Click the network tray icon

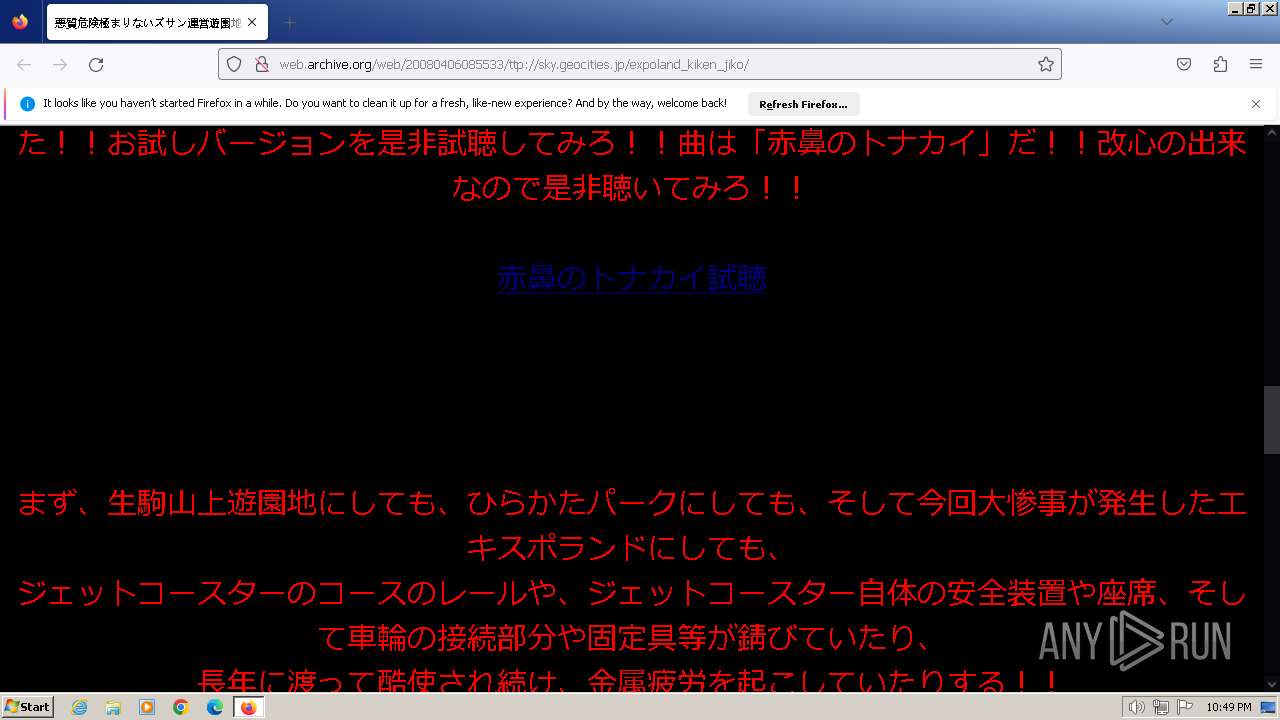click(x=1161, y=707)
